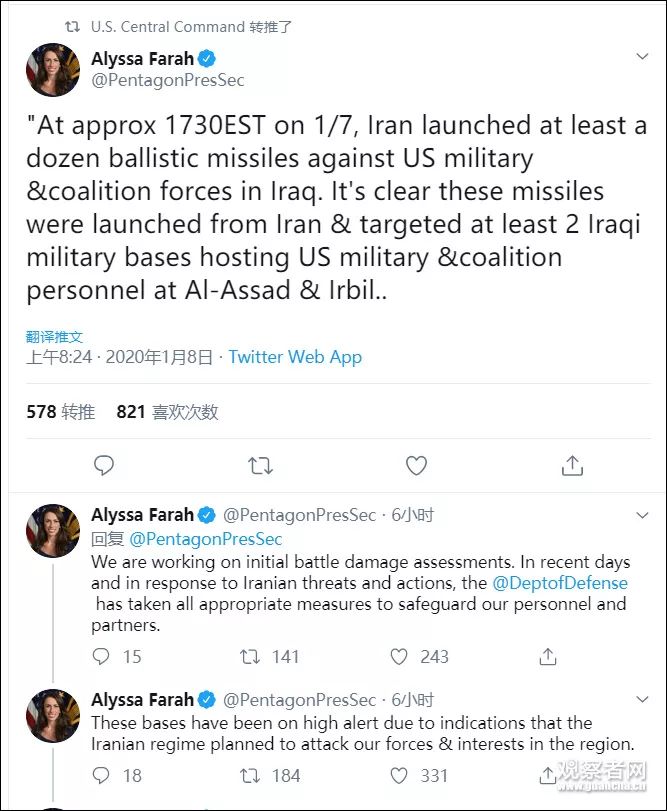
Task: View the 578 转推 retweets list
Action: (x=60, y=412)
